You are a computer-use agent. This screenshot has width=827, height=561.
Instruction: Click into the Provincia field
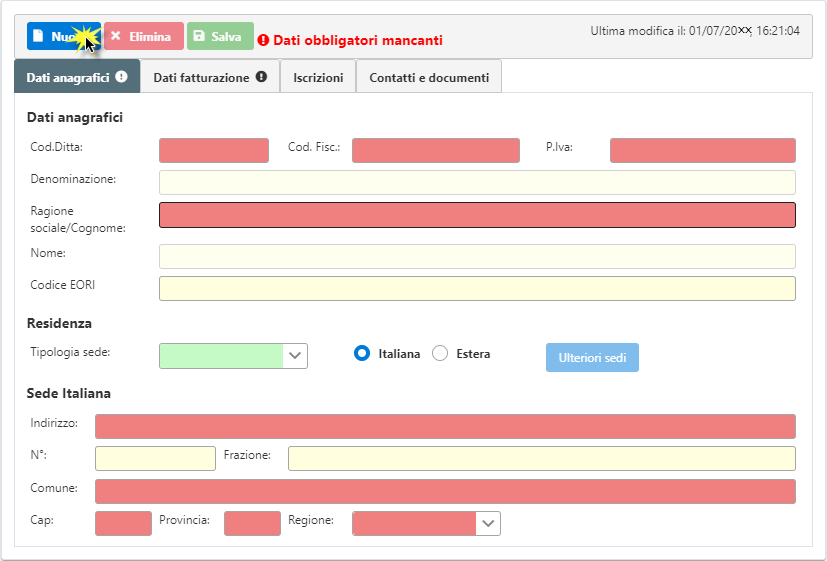pos(252,523)
